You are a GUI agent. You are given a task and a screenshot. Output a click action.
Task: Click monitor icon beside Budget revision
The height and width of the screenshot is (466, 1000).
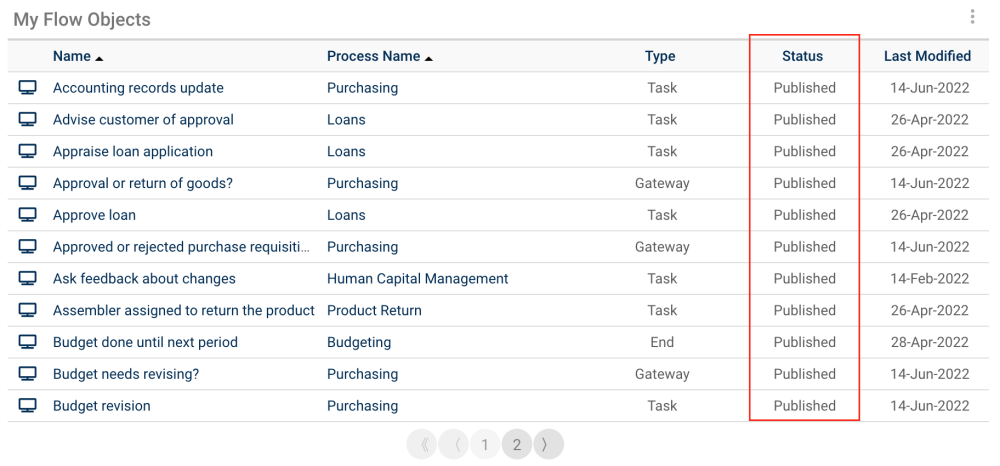[x=28, y=406]
